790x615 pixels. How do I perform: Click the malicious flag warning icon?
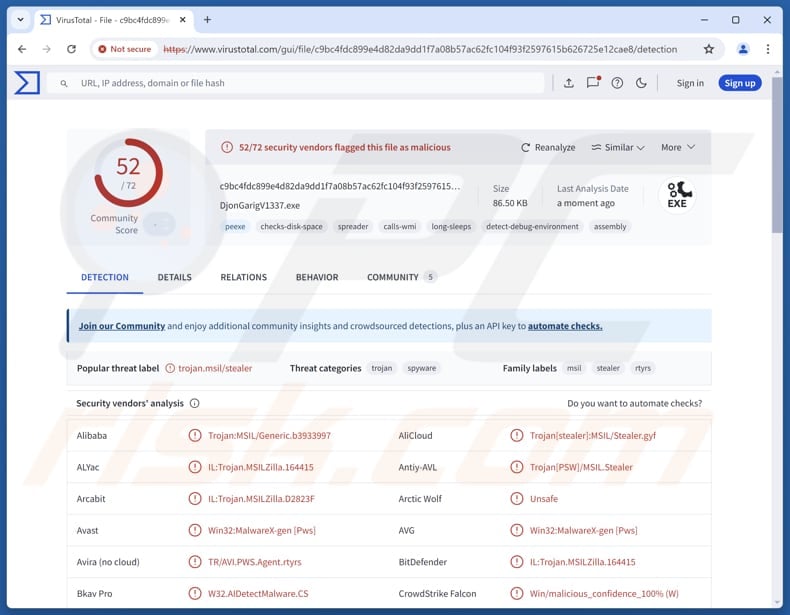point(227,147)
